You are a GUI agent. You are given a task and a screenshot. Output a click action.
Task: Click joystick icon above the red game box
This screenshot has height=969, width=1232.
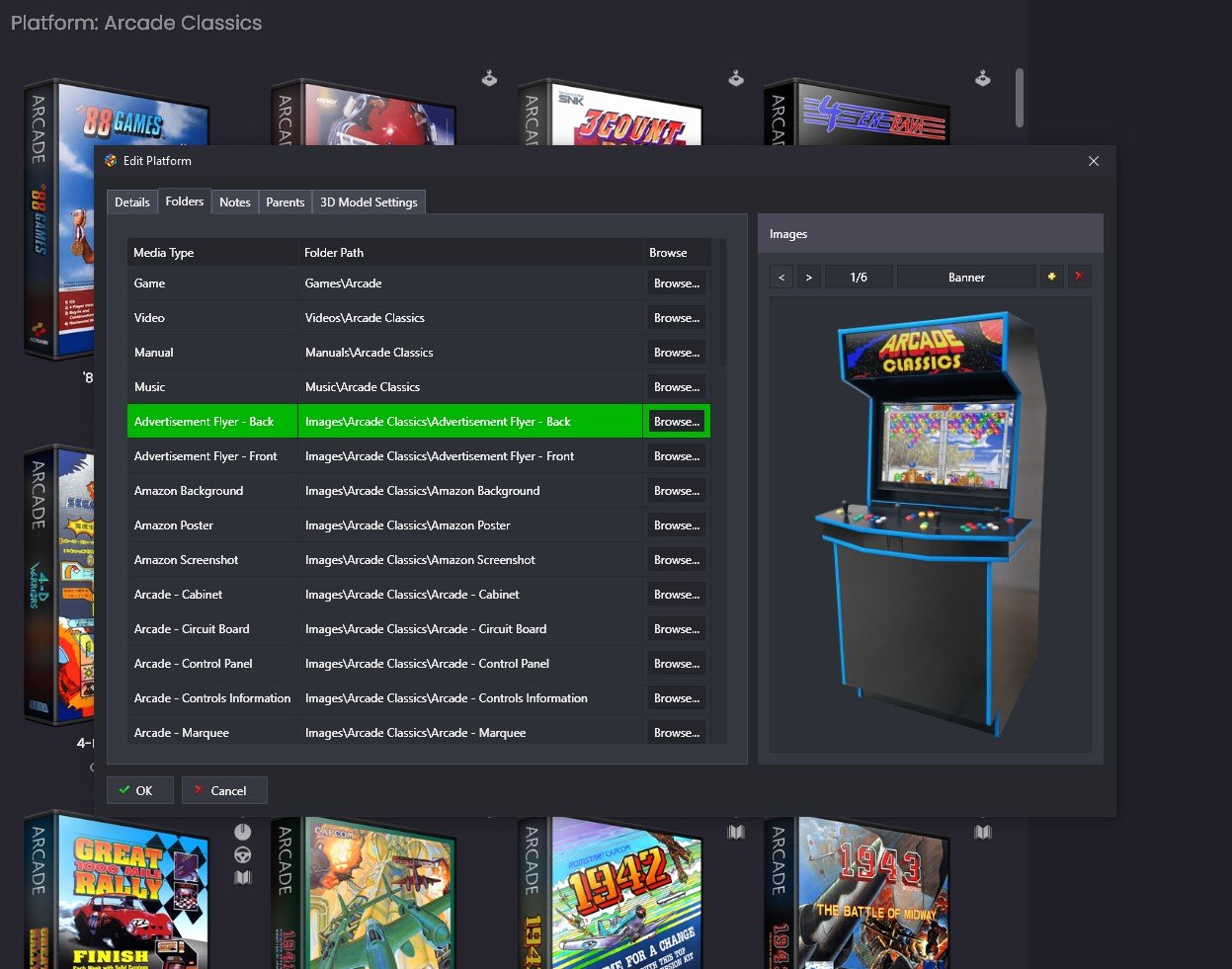click(x=489, y=78)
